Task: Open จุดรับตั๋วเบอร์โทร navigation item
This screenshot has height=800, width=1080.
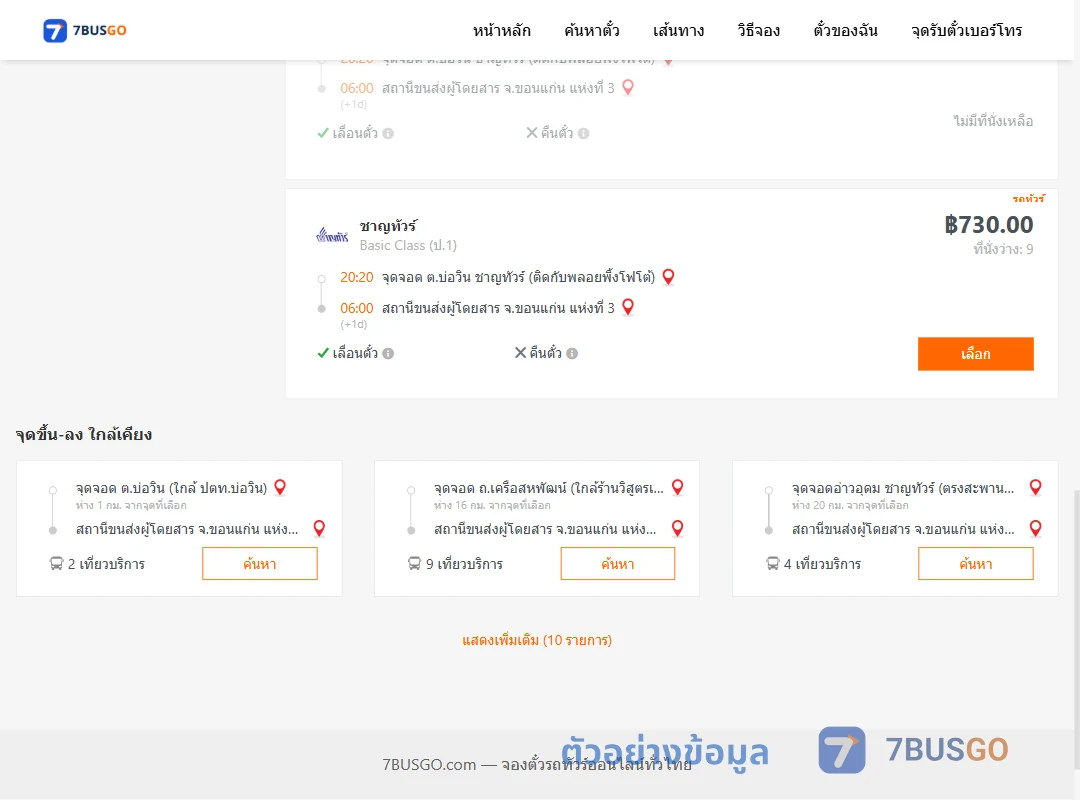Action: pos(966,30)
